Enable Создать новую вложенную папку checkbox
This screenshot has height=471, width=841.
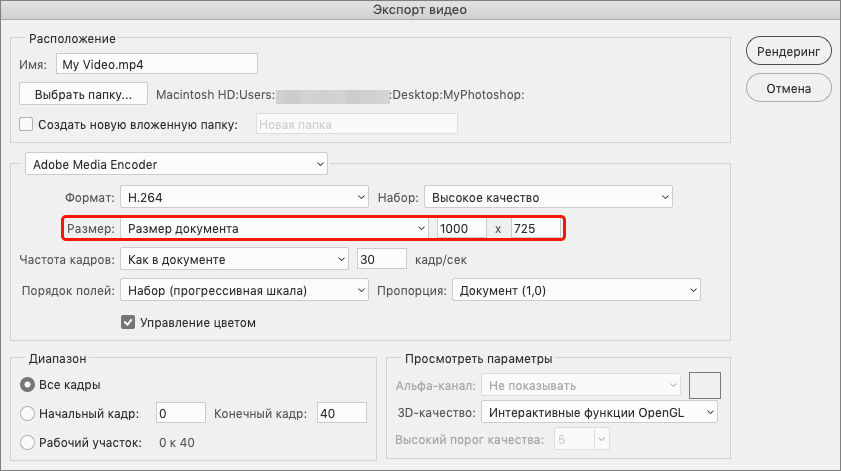click(27, 125)
